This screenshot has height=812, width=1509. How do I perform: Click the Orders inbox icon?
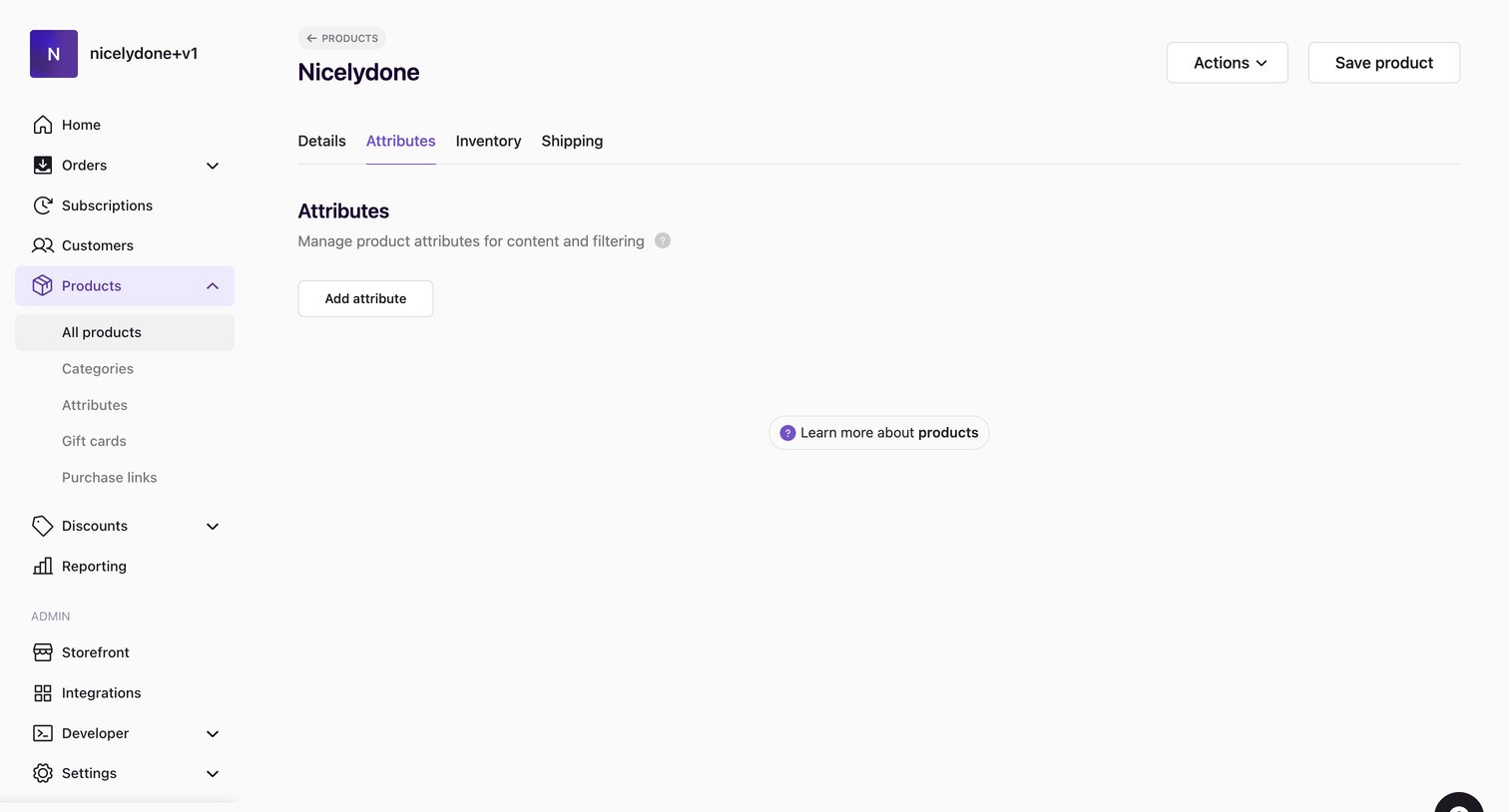pyautogui.click(x=43, y=166)
